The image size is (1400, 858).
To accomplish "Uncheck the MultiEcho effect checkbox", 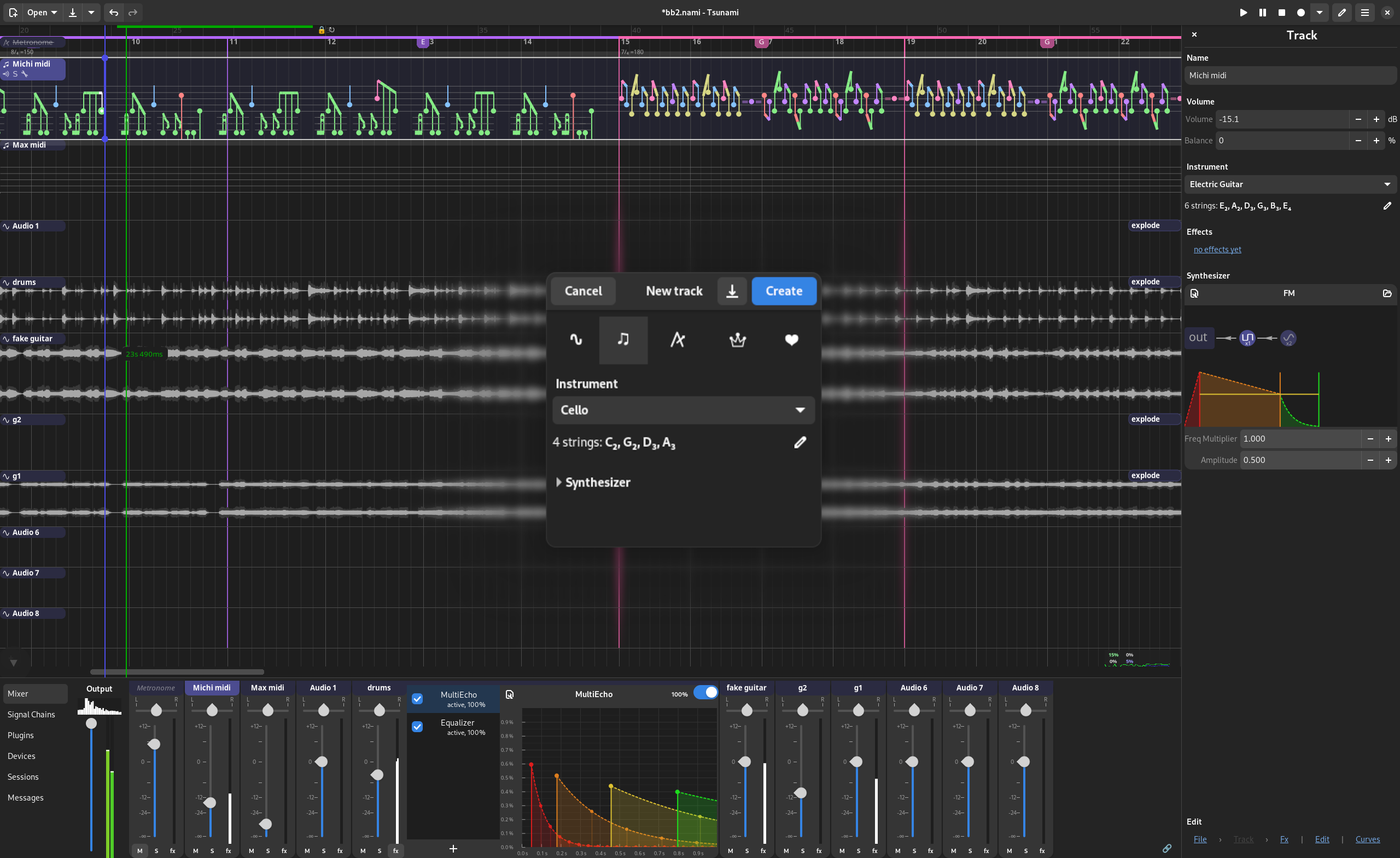I will tap(417, 699).
